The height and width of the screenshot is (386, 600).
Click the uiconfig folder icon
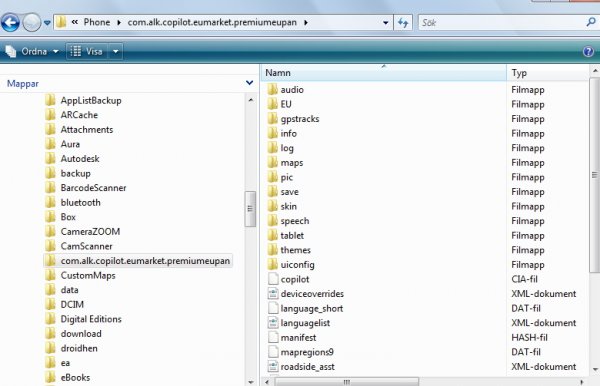[272, 264]
